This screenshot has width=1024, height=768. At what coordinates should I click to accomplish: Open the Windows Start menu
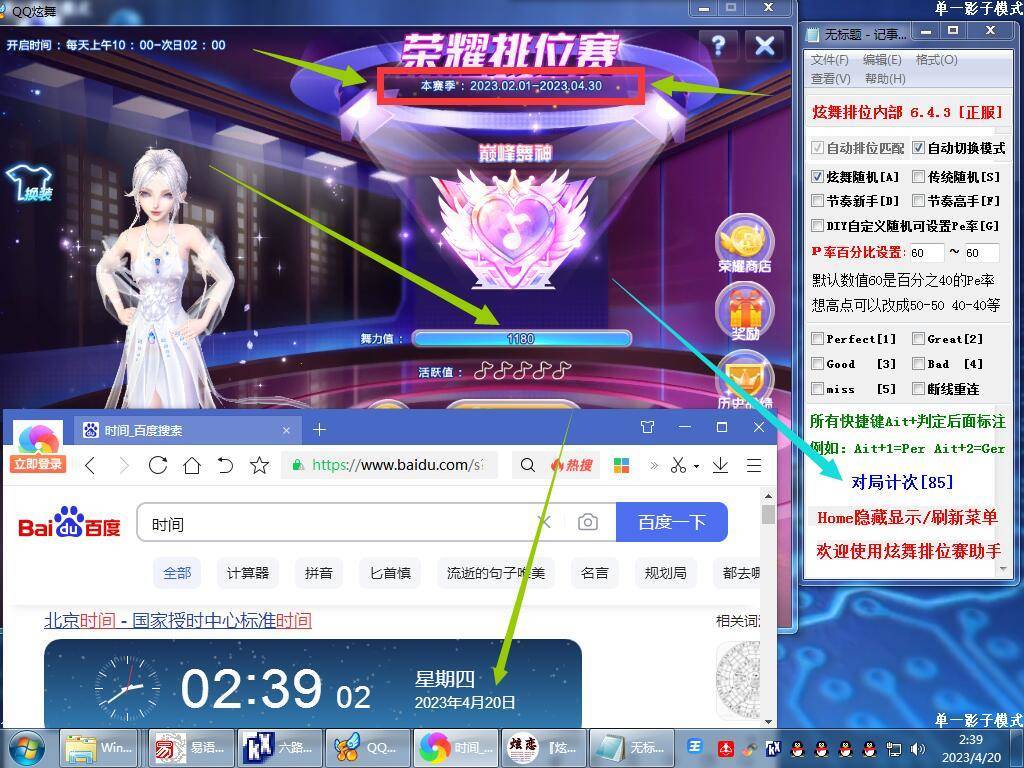coord(26,748)
